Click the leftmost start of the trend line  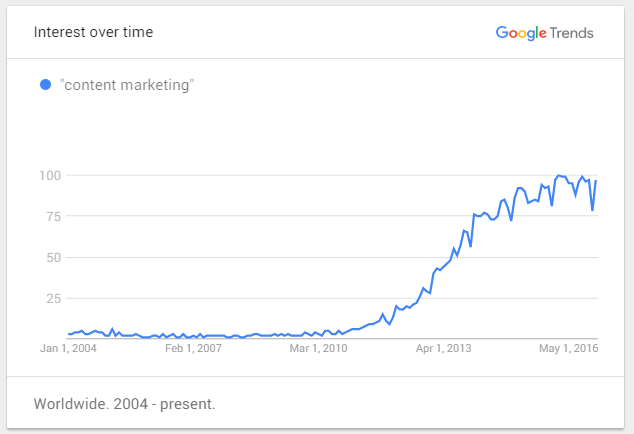coord(68,334)
